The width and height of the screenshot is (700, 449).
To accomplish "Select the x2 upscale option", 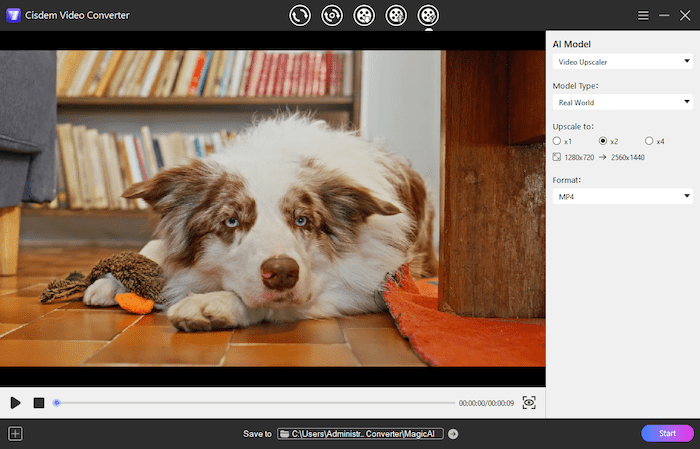I will 603,141.
